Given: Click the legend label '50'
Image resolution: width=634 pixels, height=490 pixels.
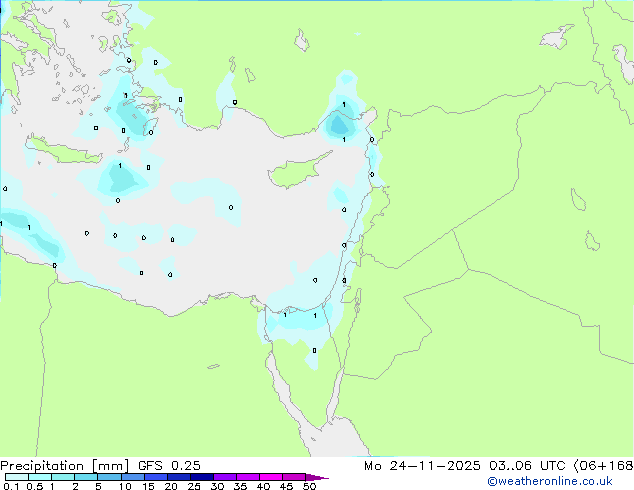Looking at the screenshot, I should pyautogui.click(x=309, y=486).
